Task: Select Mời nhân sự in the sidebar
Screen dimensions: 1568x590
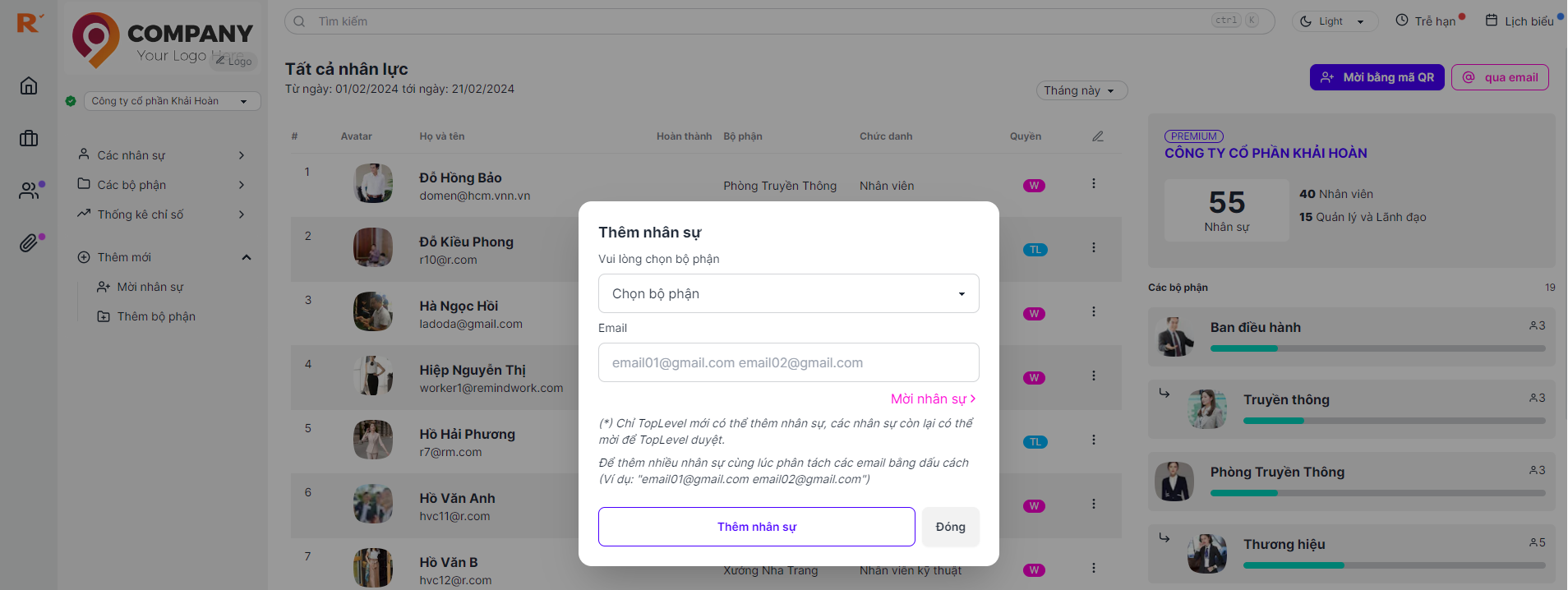Action: tap(150, 286)
